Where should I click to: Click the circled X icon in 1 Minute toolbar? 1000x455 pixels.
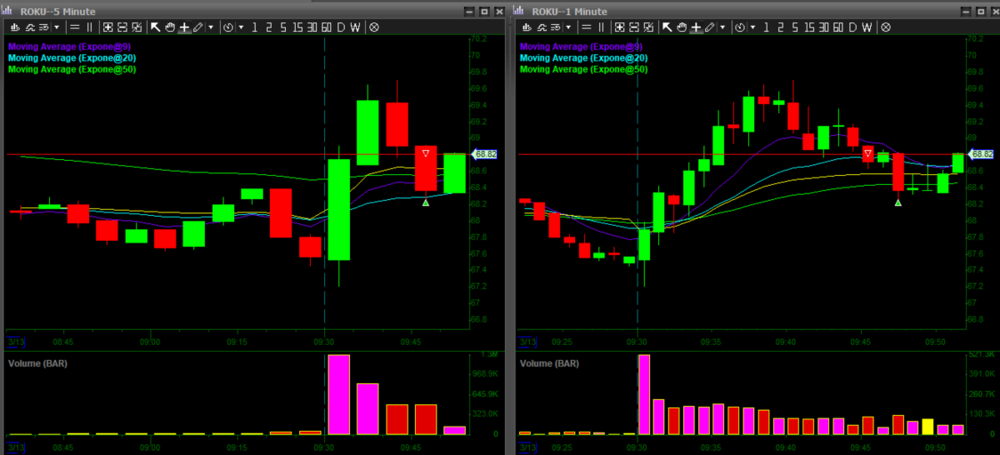[886, 27]
